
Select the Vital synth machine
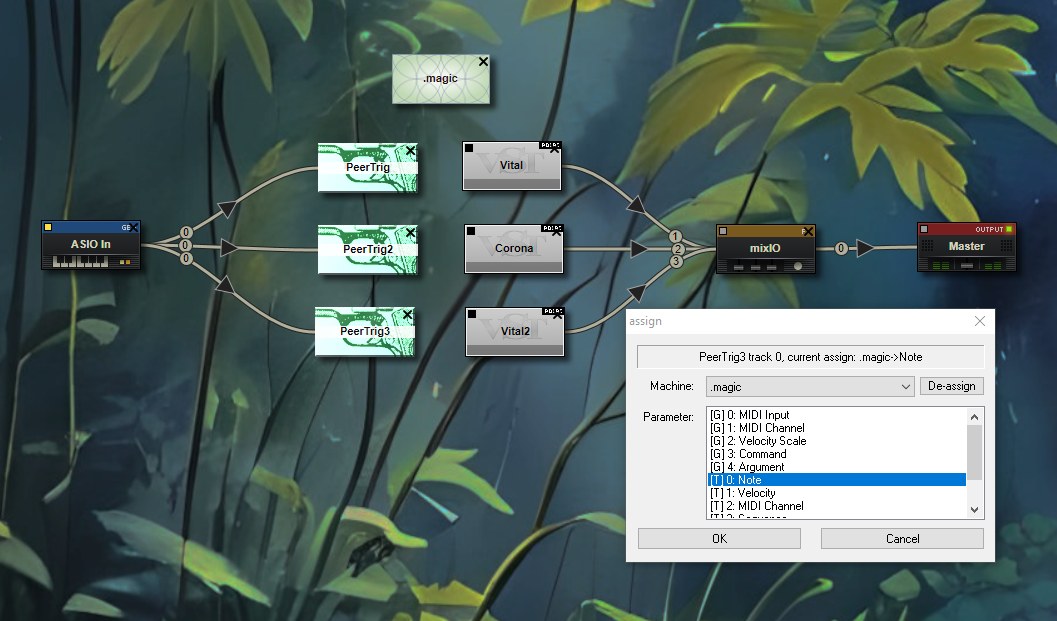512,166
